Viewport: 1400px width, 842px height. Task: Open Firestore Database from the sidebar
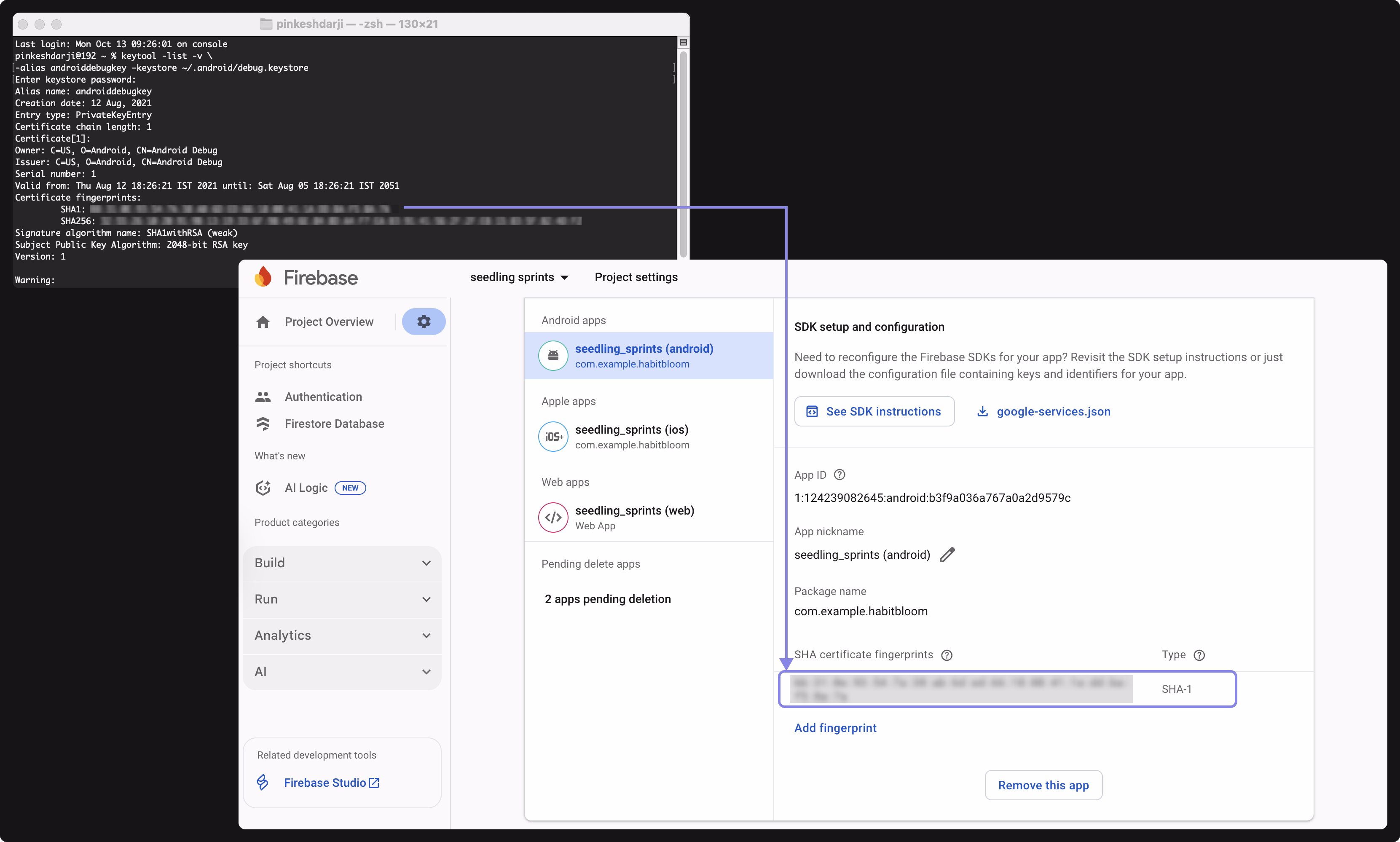334,424
